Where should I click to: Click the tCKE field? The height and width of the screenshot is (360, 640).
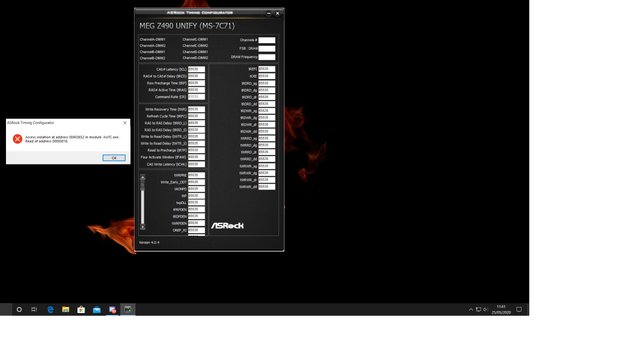(x=267, y=76)
